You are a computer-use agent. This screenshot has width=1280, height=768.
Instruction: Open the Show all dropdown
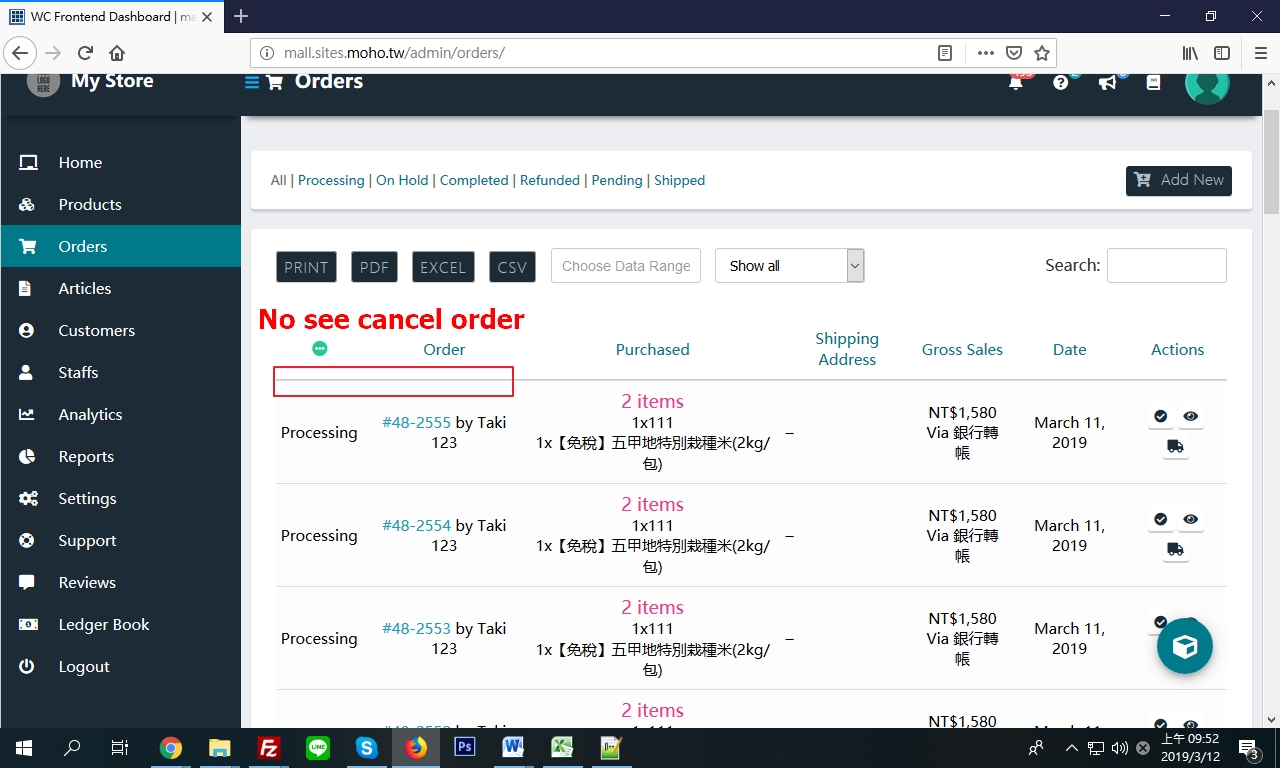tap(789, 266)
